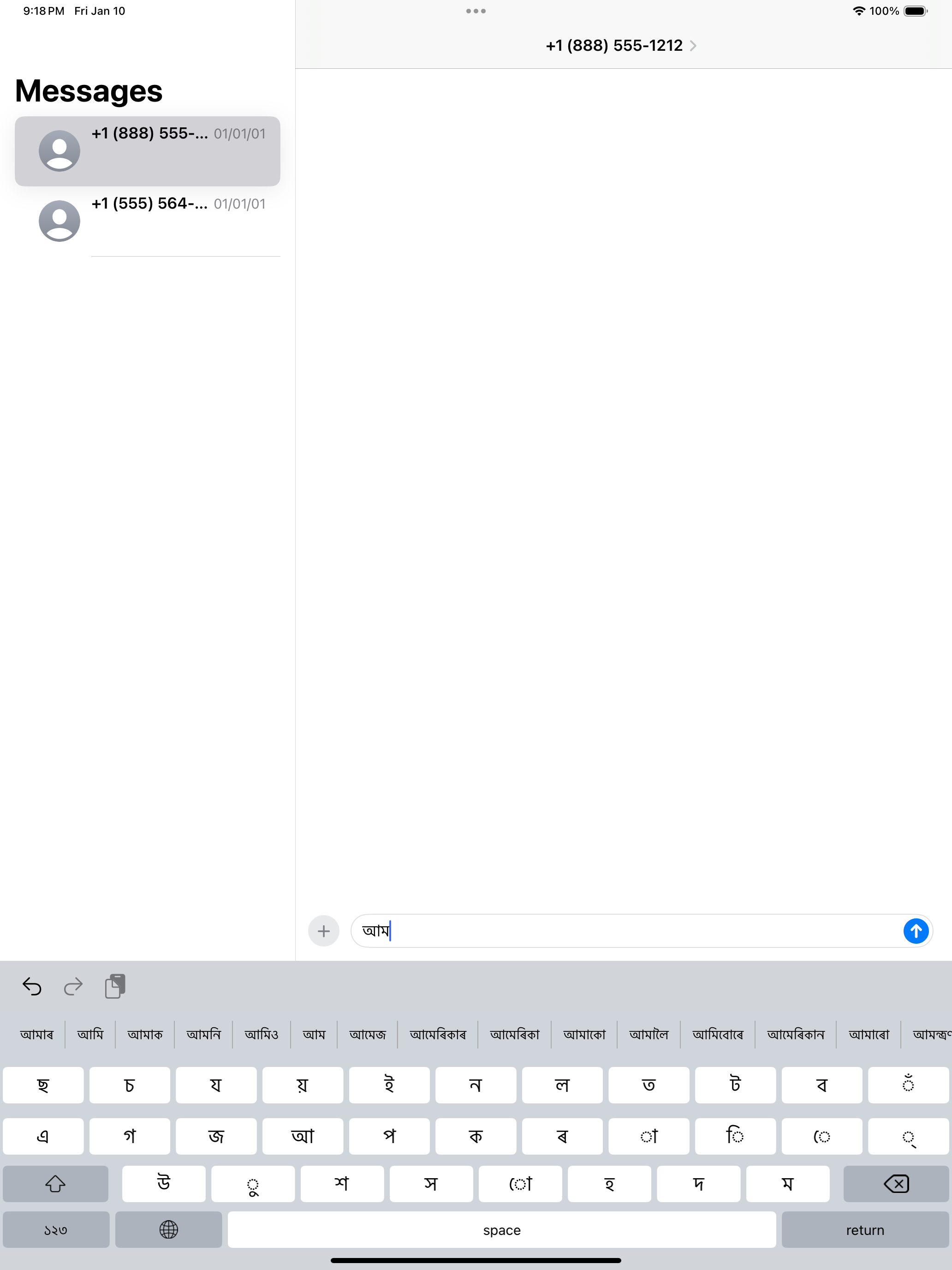952x1270 pixels.
Task: Tap the ল key
Action: 562,1085
